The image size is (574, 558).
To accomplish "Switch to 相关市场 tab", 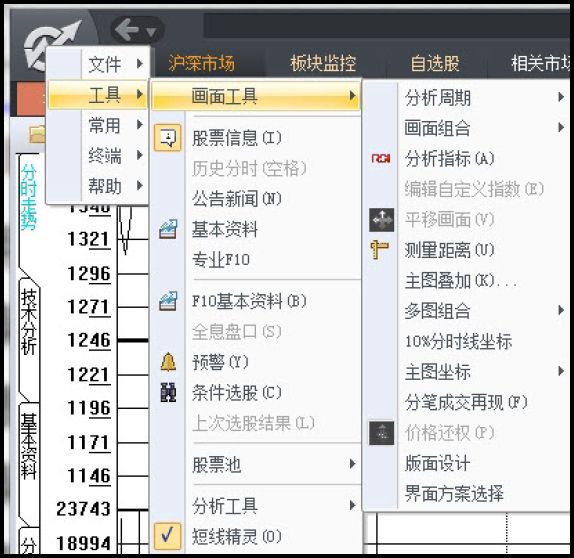I will point(540,63).
